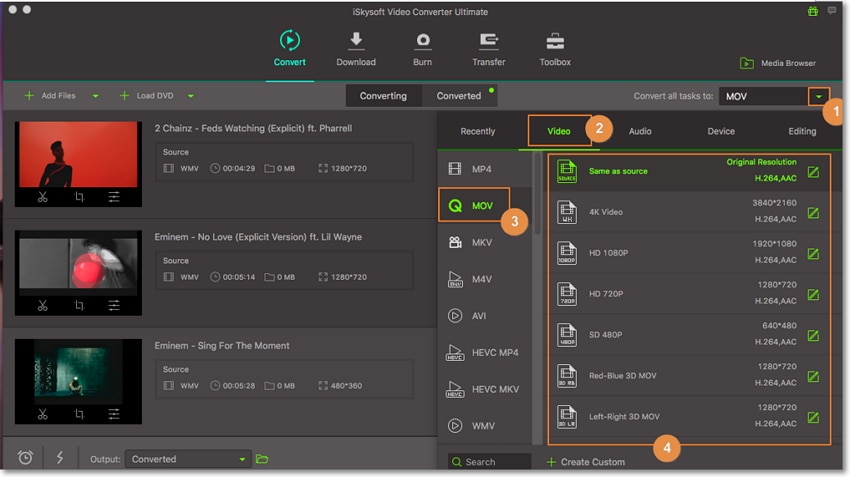Select the Audio format tab

[x=640, y=131]
